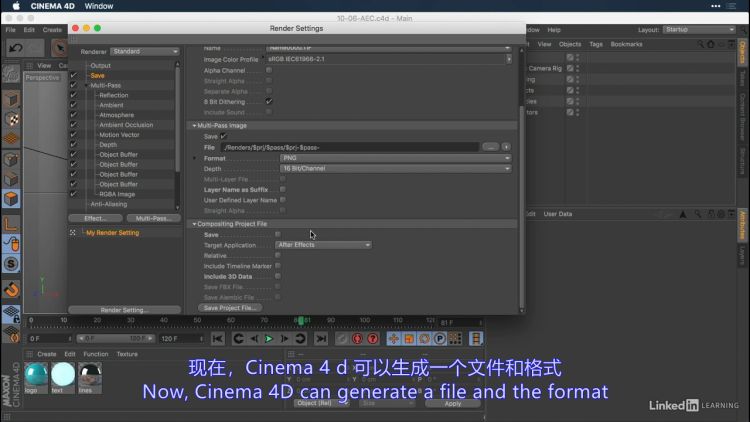750x422 pixels.
Task: Toggle the scale keyframe icon
Action: pos(409,339)
